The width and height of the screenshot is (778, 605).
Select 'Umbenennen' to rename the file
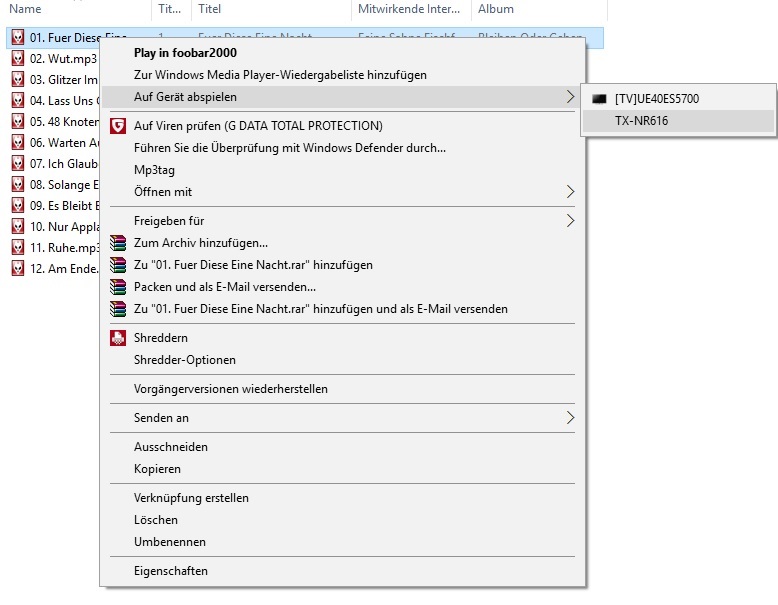[x=170, y=542]
